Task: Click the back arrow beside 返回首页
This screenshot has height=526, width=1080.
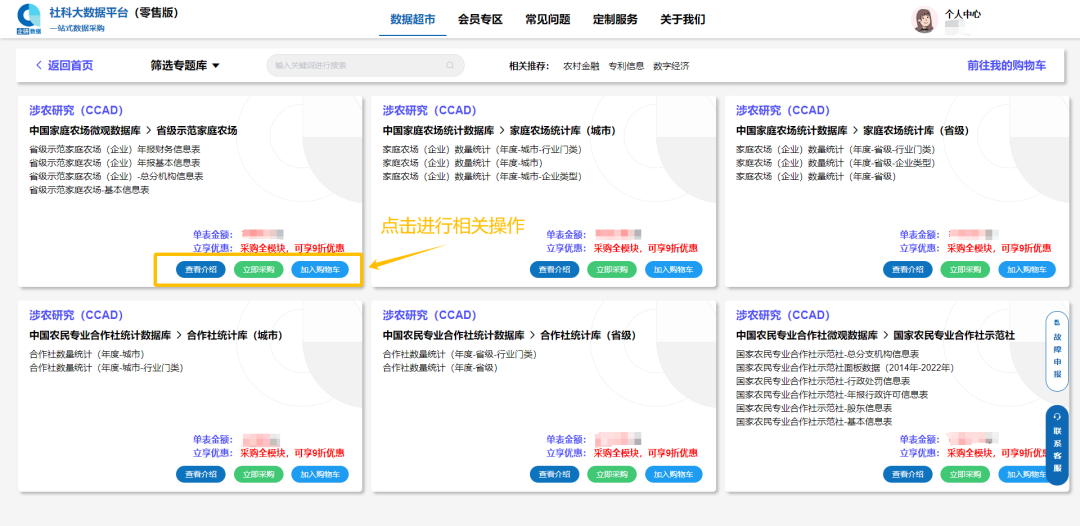Action: (x=39, y=65)
